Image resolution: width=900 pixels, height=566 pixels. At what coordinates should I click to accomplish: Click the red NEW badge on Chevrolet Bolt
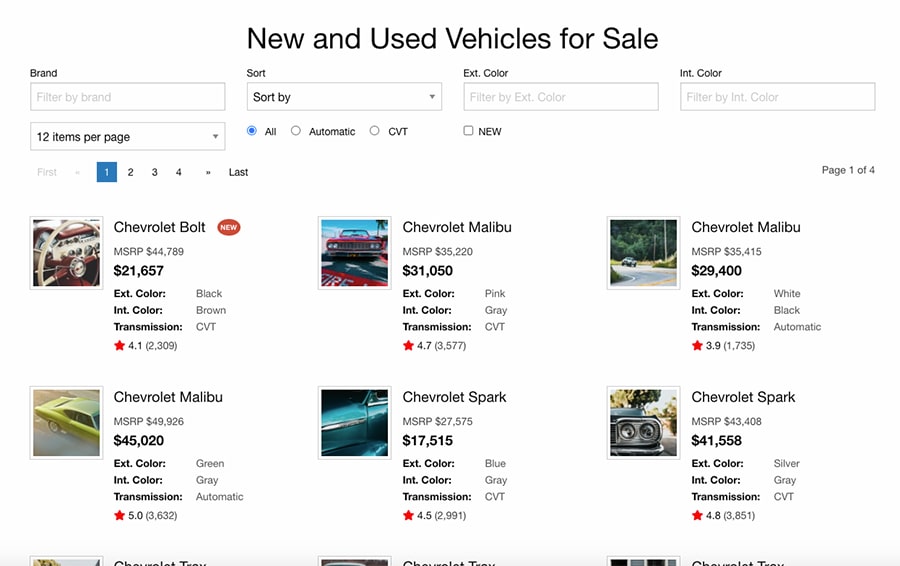click(229, 227)
